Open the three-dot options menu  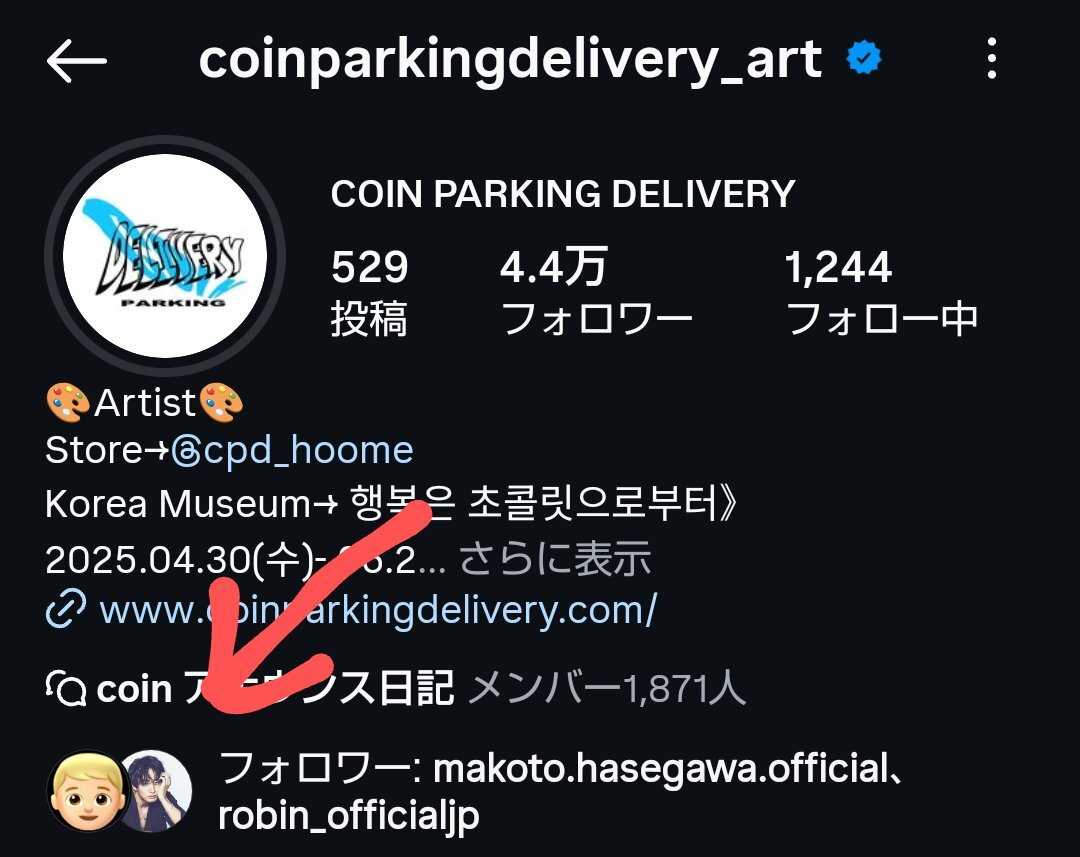991,59
